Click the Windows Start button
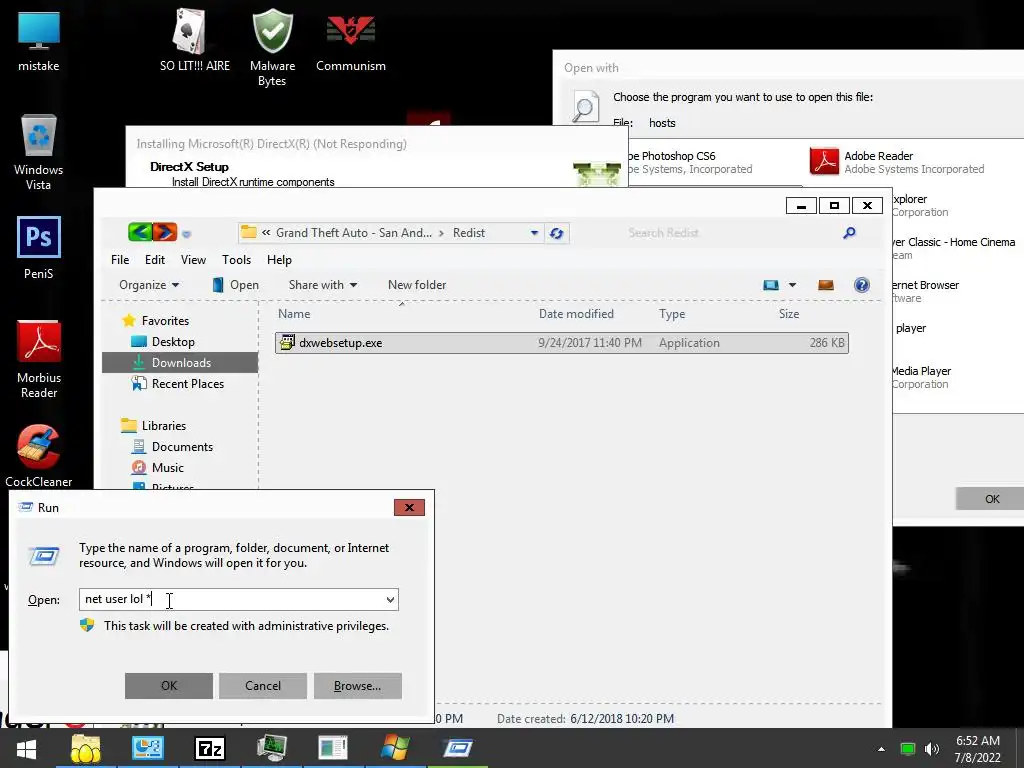This screenshot has width=1024, height=768. [x=26, y=748]
